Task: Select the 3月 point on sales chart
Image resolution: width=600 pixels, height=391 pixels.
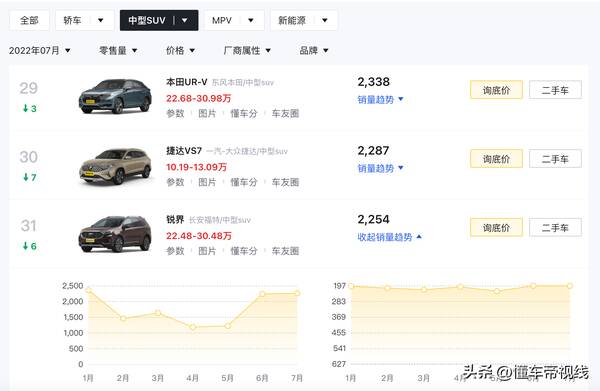Action: point(158,313)
